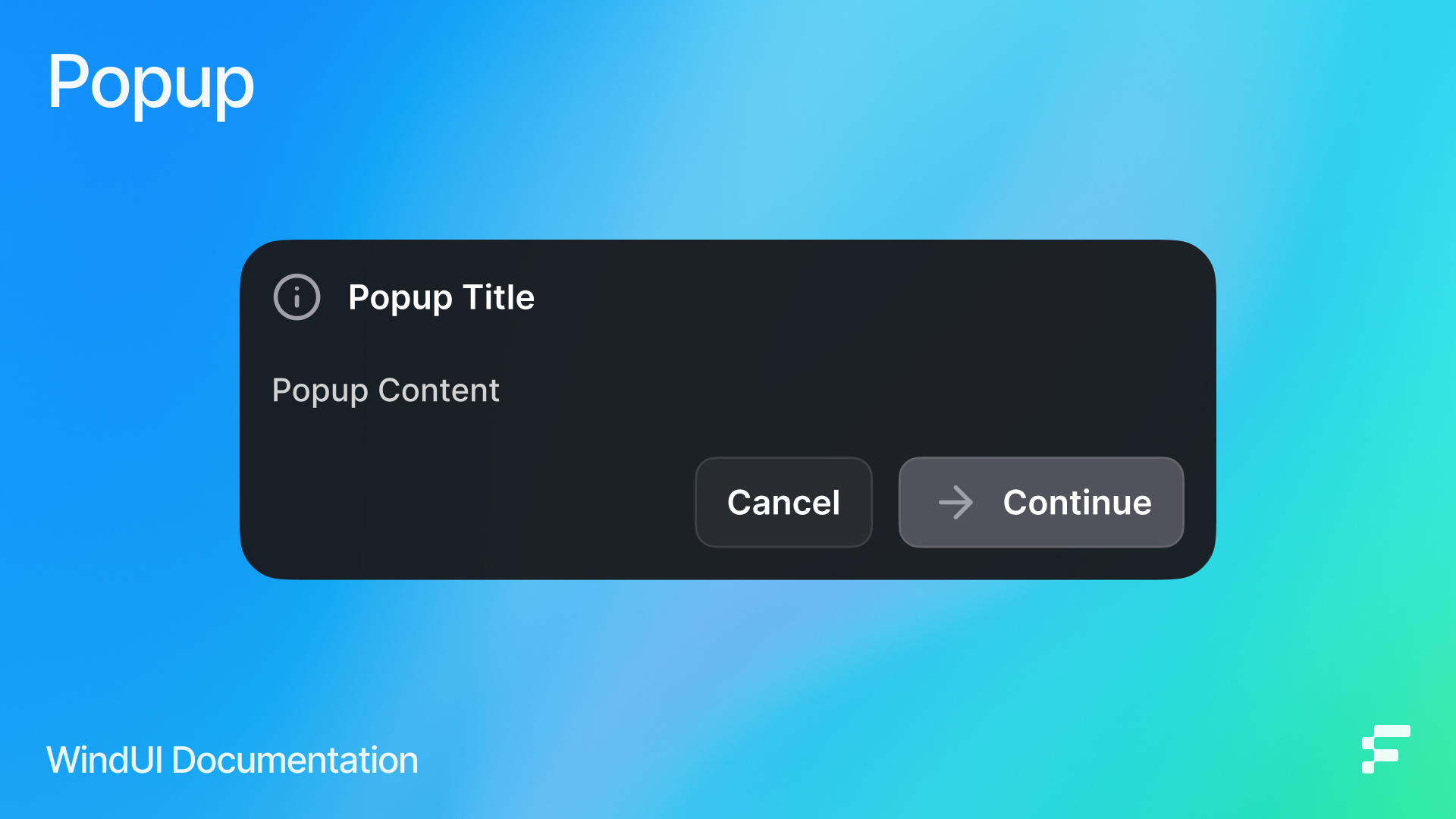Click the word "Title" in the popup header
1456x819 pixels.
click(498, 297)
